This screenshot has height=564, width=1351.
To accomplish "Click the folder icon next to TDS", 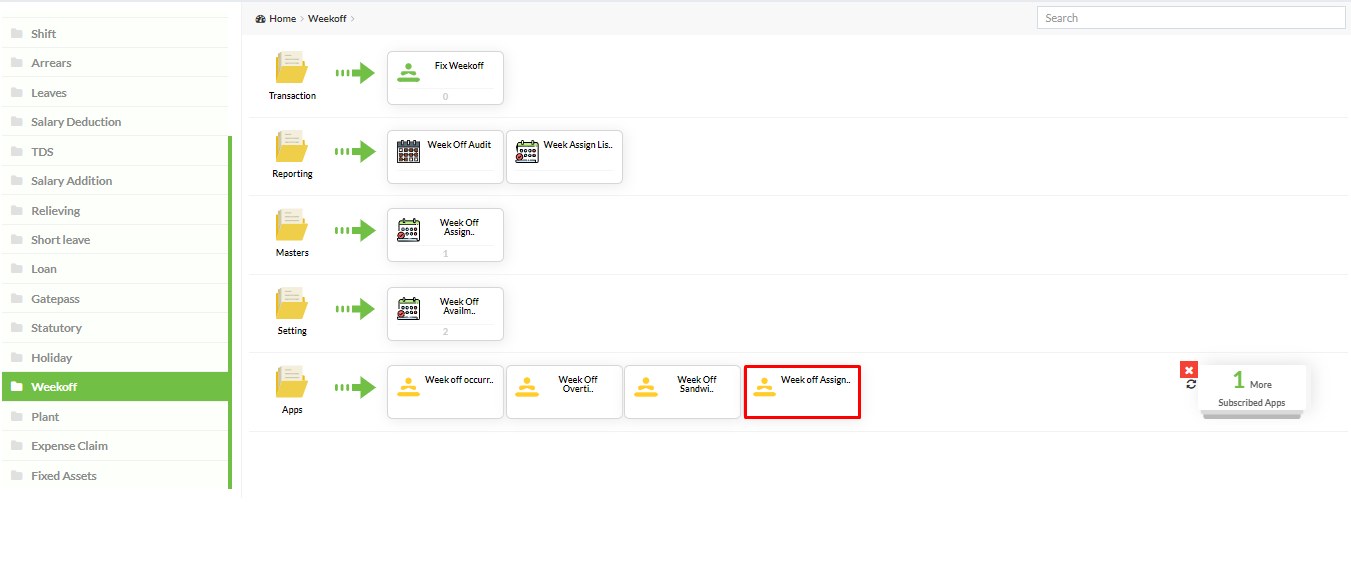I will [x=16, y=151].
